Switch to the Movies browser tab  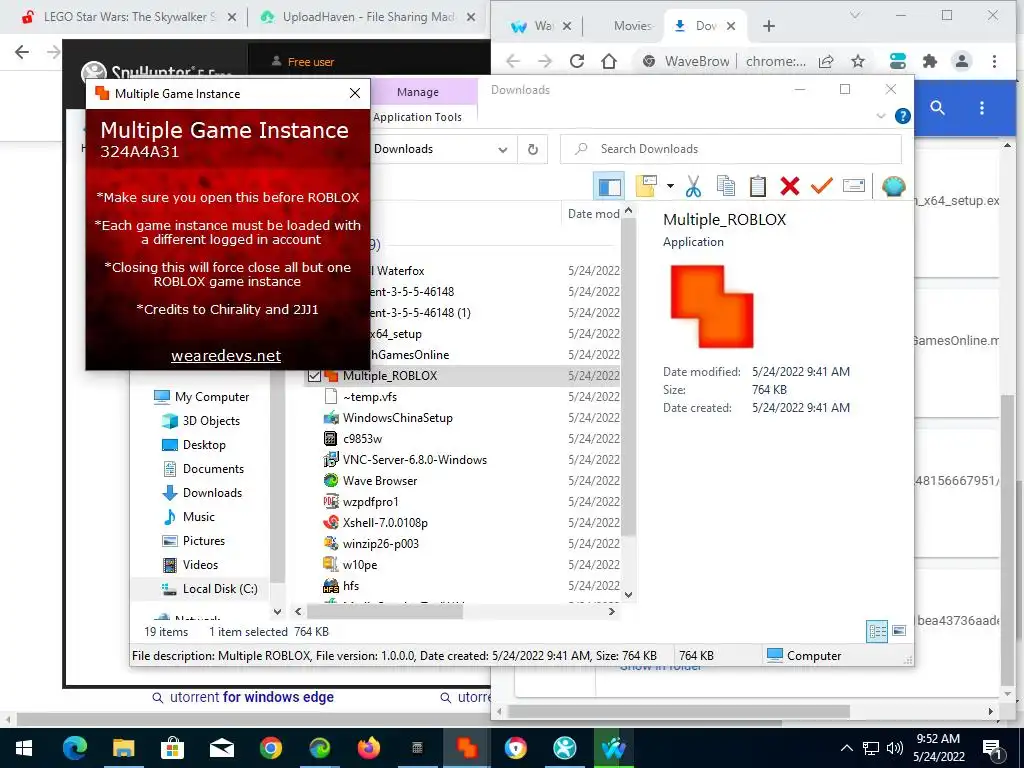pos(632,25)
